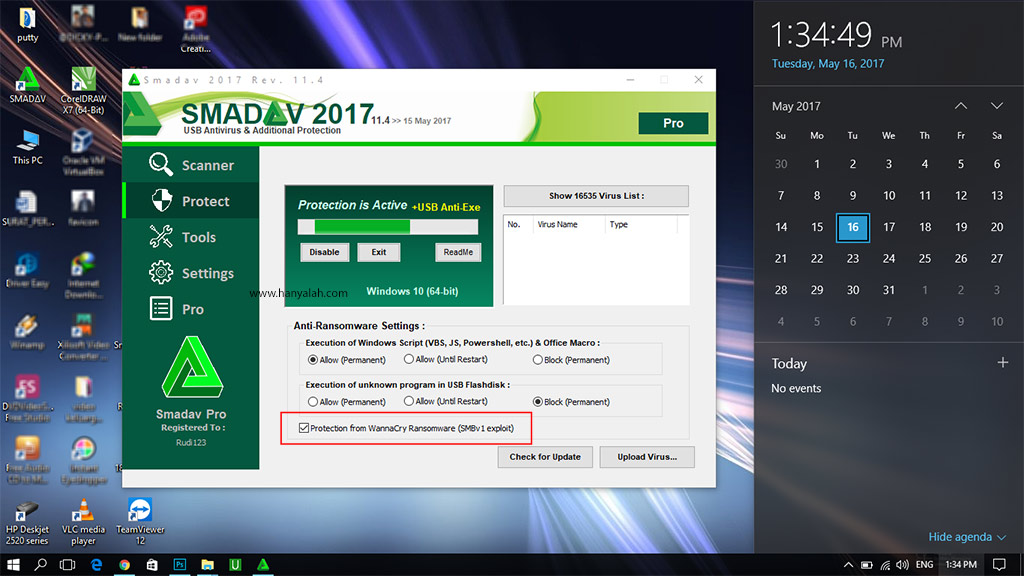This screenshot has height=576, width=1024.
Task: Open HP Deskjet 2520 series icon
Action: click(x=27, y=524)
